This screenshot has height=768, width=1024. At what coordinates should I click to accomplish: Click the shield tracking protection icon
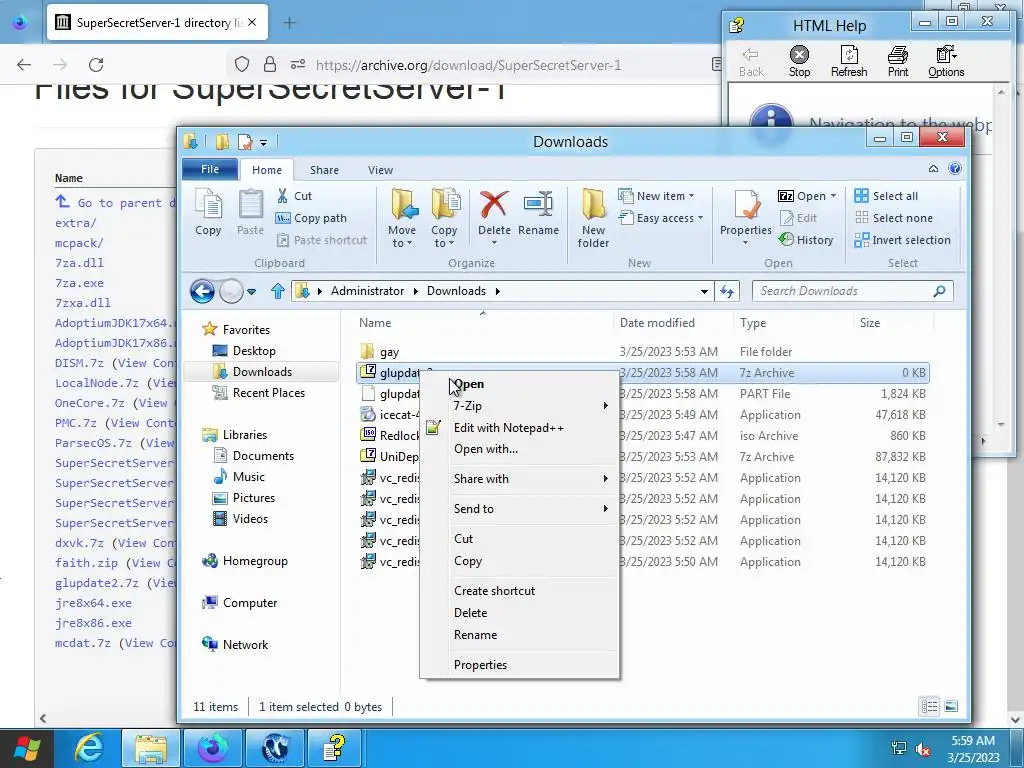pos(242,64)
